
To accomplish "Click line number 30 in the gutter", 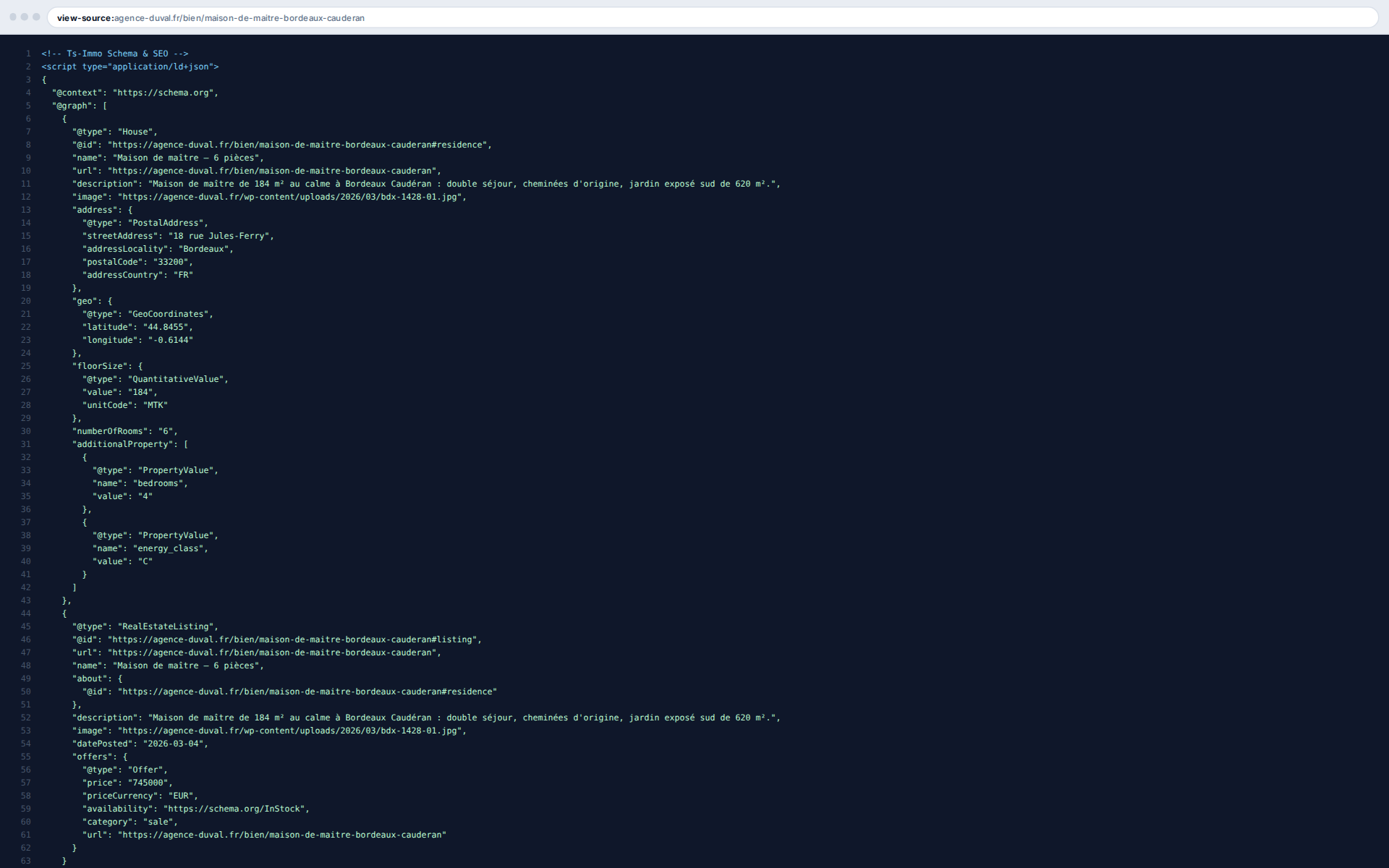I will coord(25,431).
